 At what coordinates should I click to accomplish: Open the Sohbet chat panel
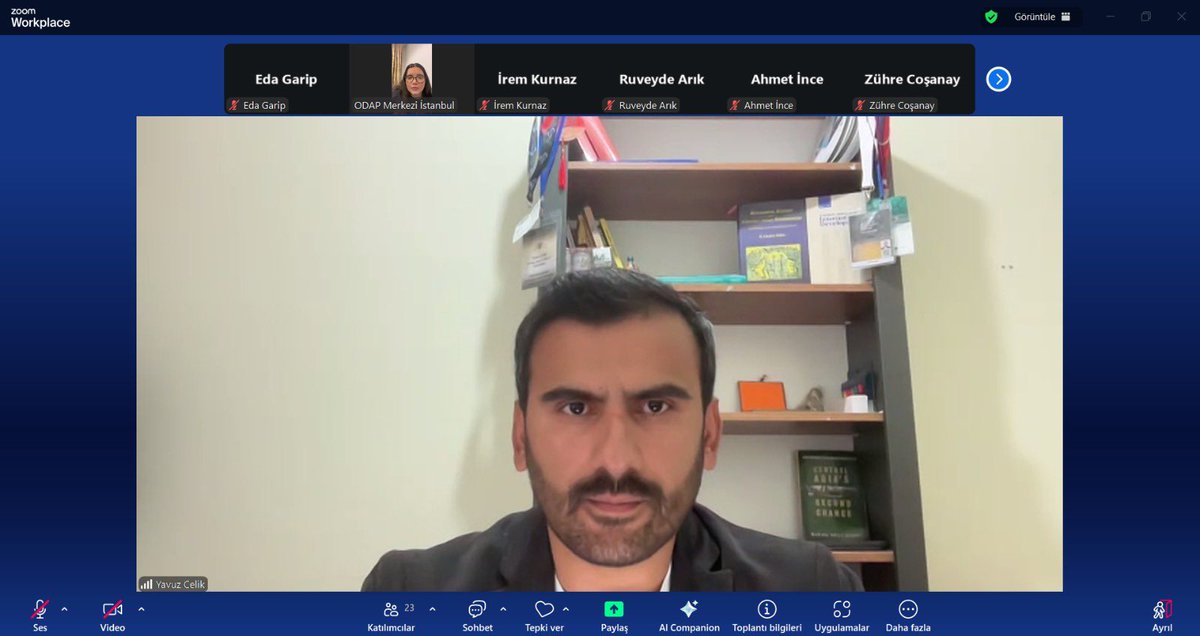(x=477, y=615)
